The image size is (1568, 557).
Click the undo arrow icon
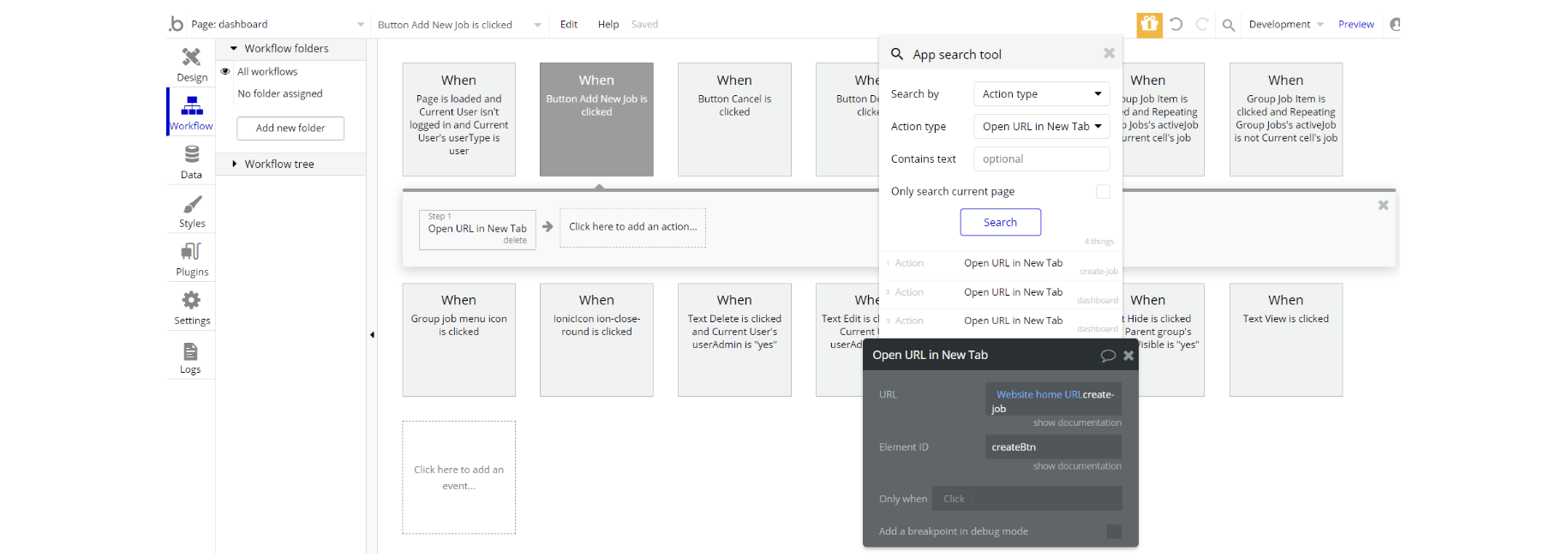pos(1176,24)
